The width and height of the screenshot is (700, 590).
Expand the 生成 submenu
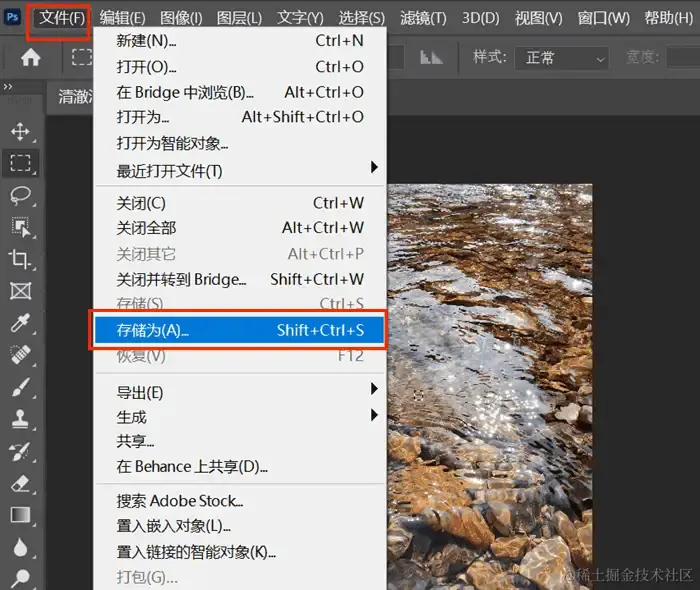coord(240,417)
